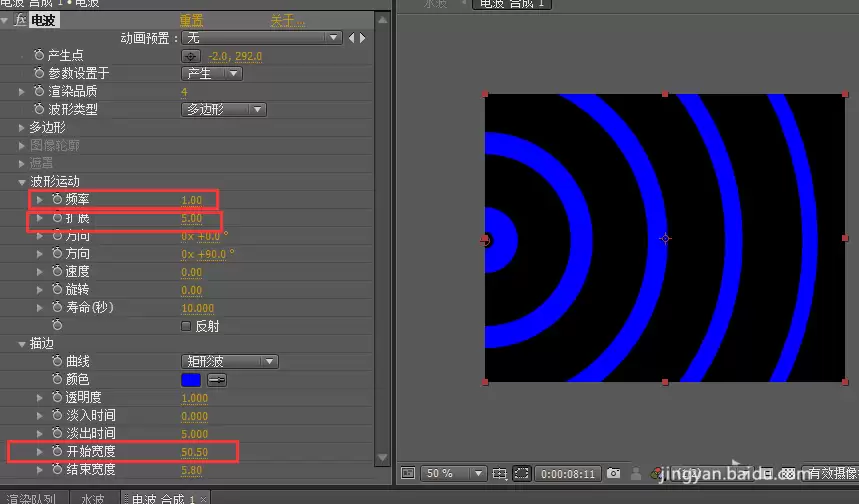Toggle the 开始宽度 animation stopwatch

coord(57,451)
